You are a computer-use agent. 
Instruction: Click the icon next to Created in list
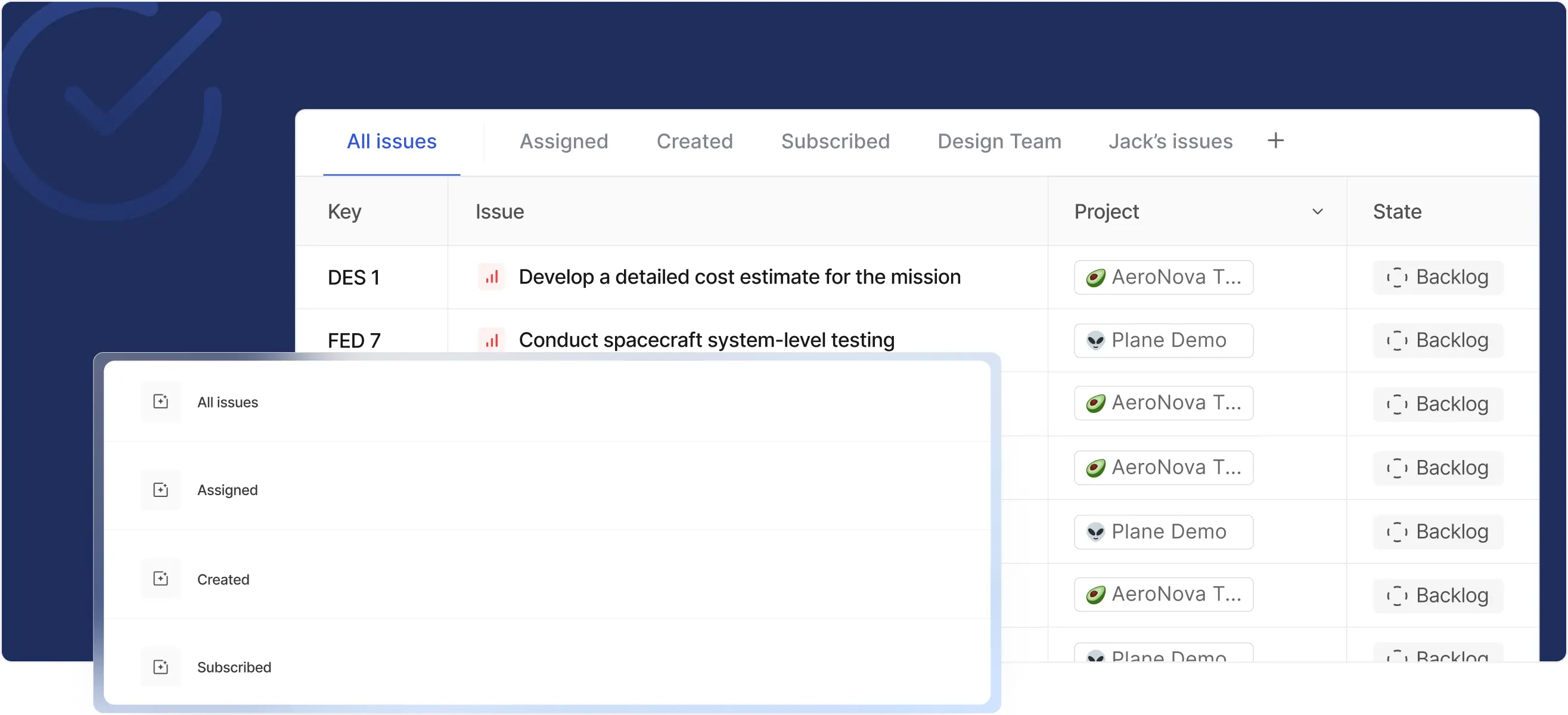[x=161, y=579]
